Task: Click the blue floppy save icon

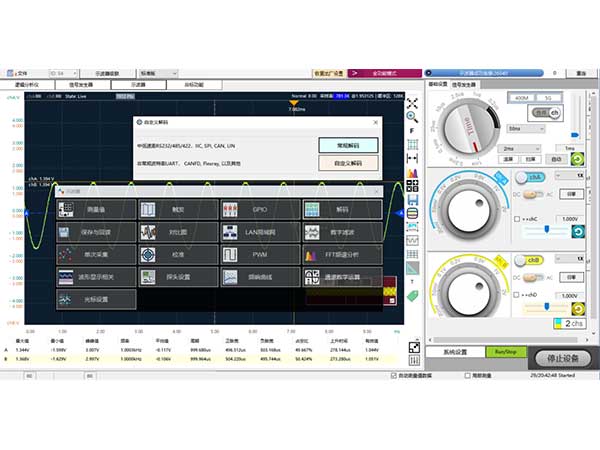Action: tap(412, 199)
